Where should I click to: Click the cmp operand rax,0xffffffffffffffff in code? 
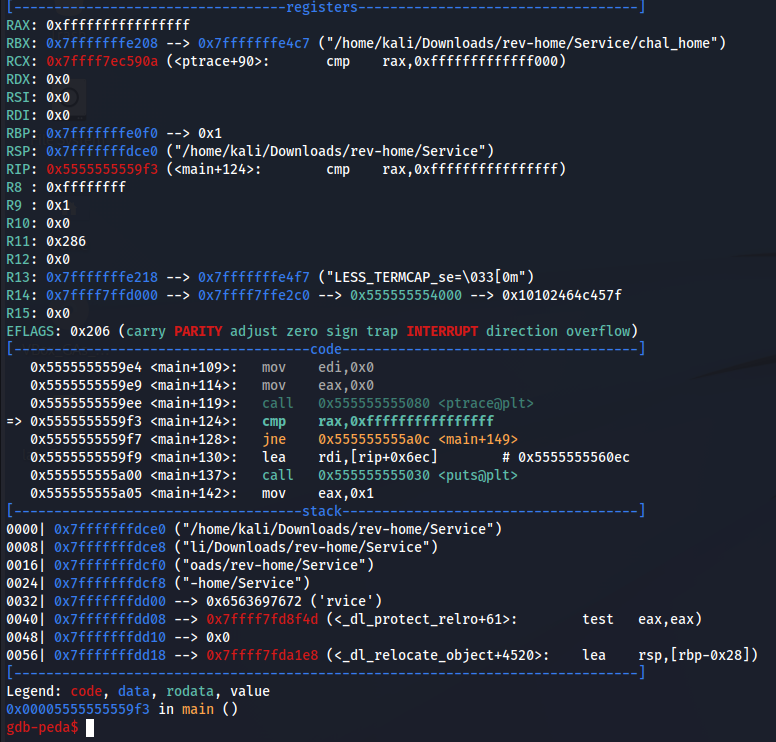coord(406,421)
